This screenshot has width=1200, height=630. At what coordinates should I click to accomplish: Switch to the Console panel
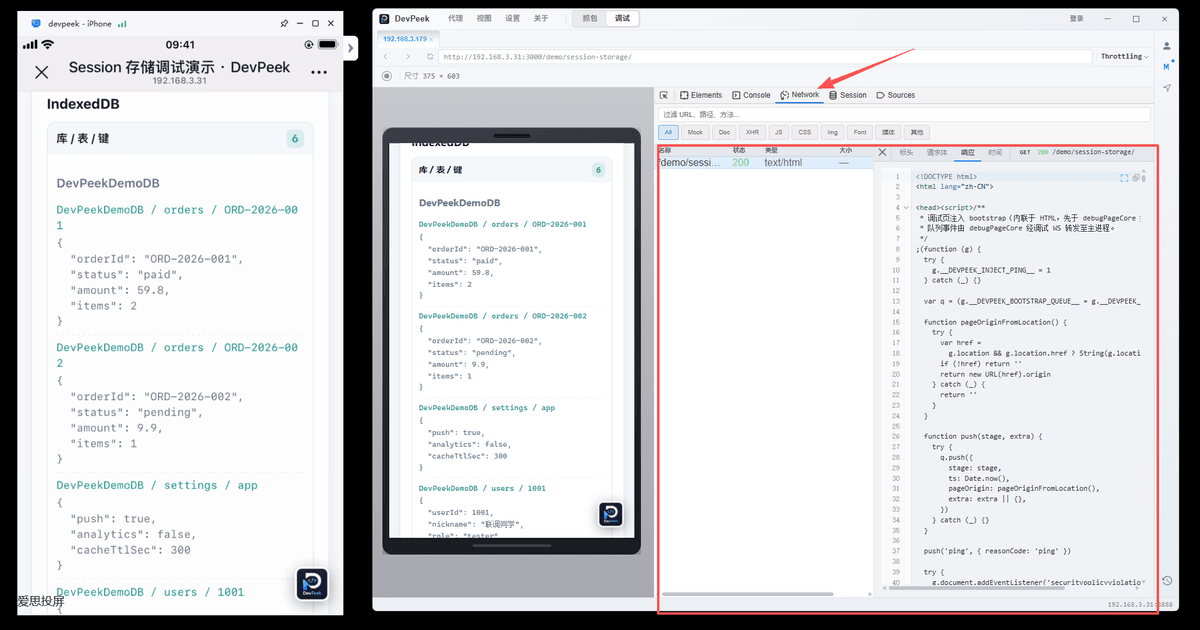tap(751, 95)
